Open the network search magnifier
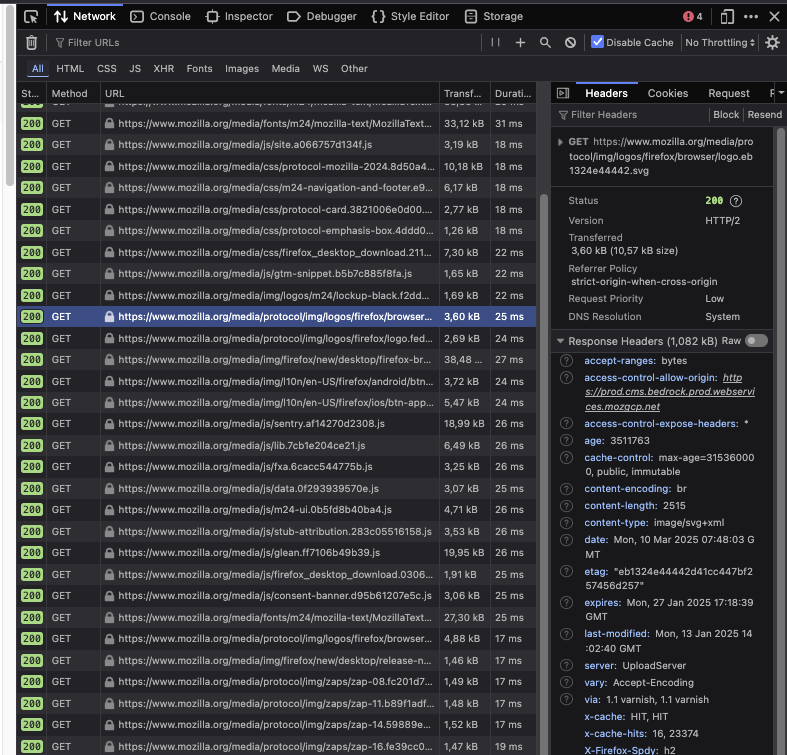 click(x=545, y=43)
